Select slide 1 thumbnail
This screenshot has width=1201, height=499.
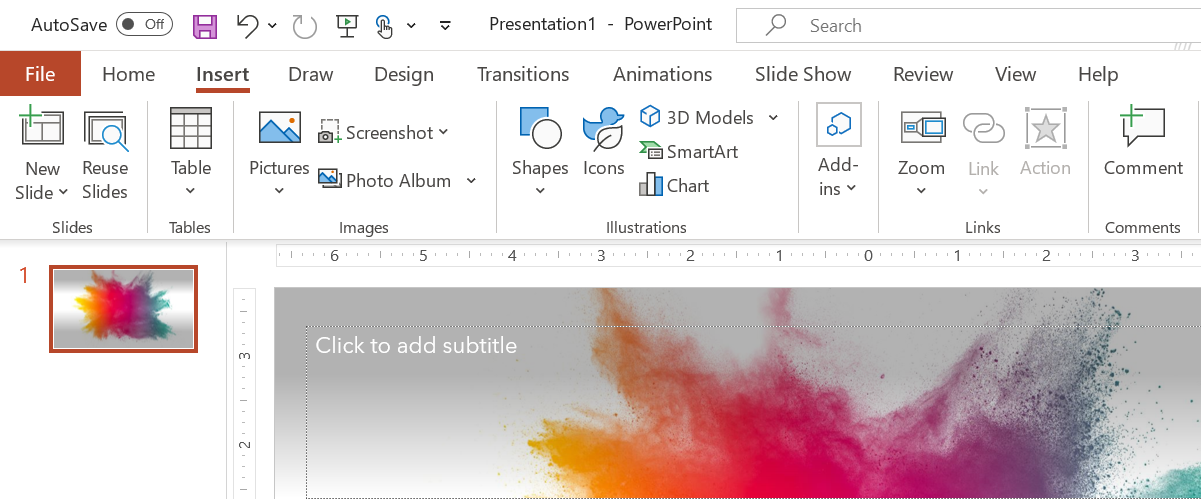(124, 309)
